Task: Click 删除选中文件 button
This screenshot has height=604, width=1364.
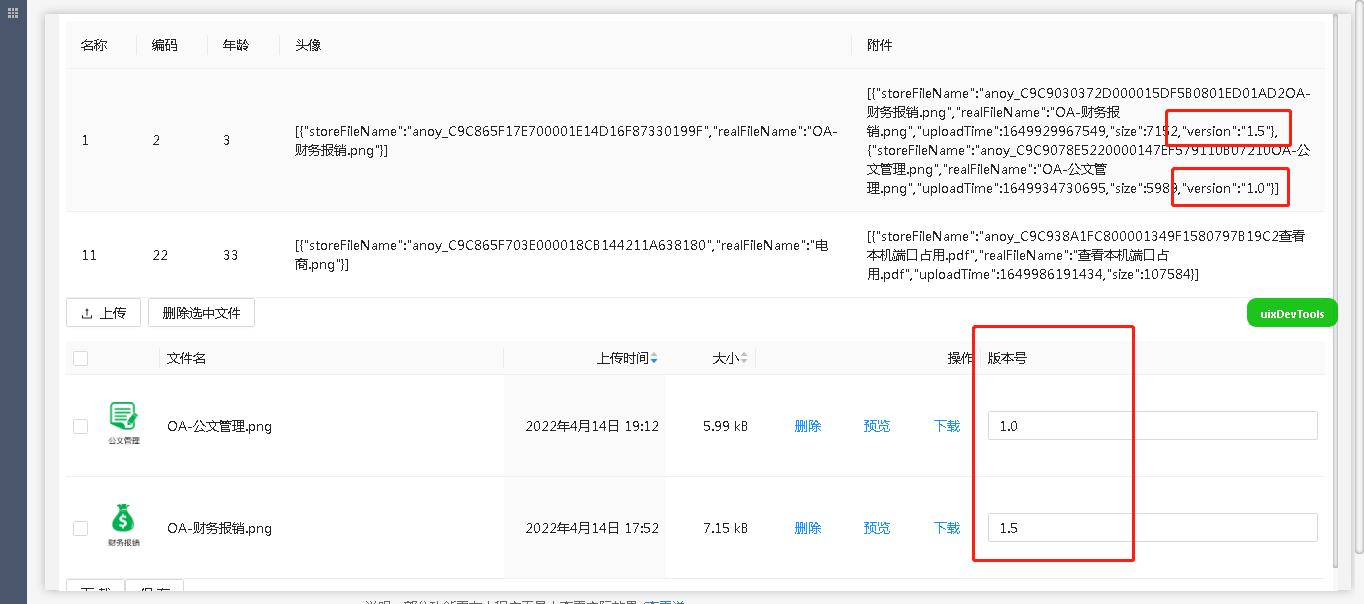Action: point(201,313)
